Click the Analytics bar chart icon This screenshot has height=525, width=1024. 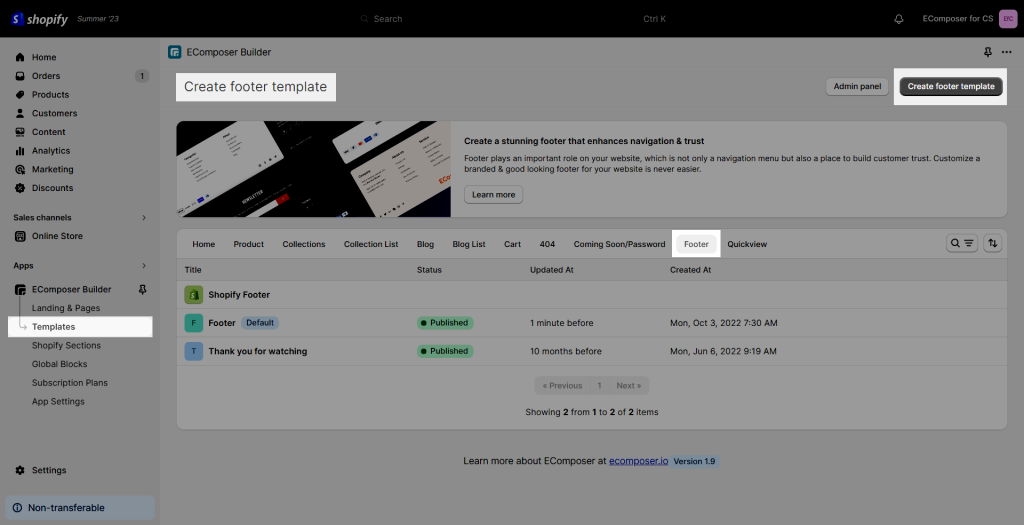pos(20,151)
